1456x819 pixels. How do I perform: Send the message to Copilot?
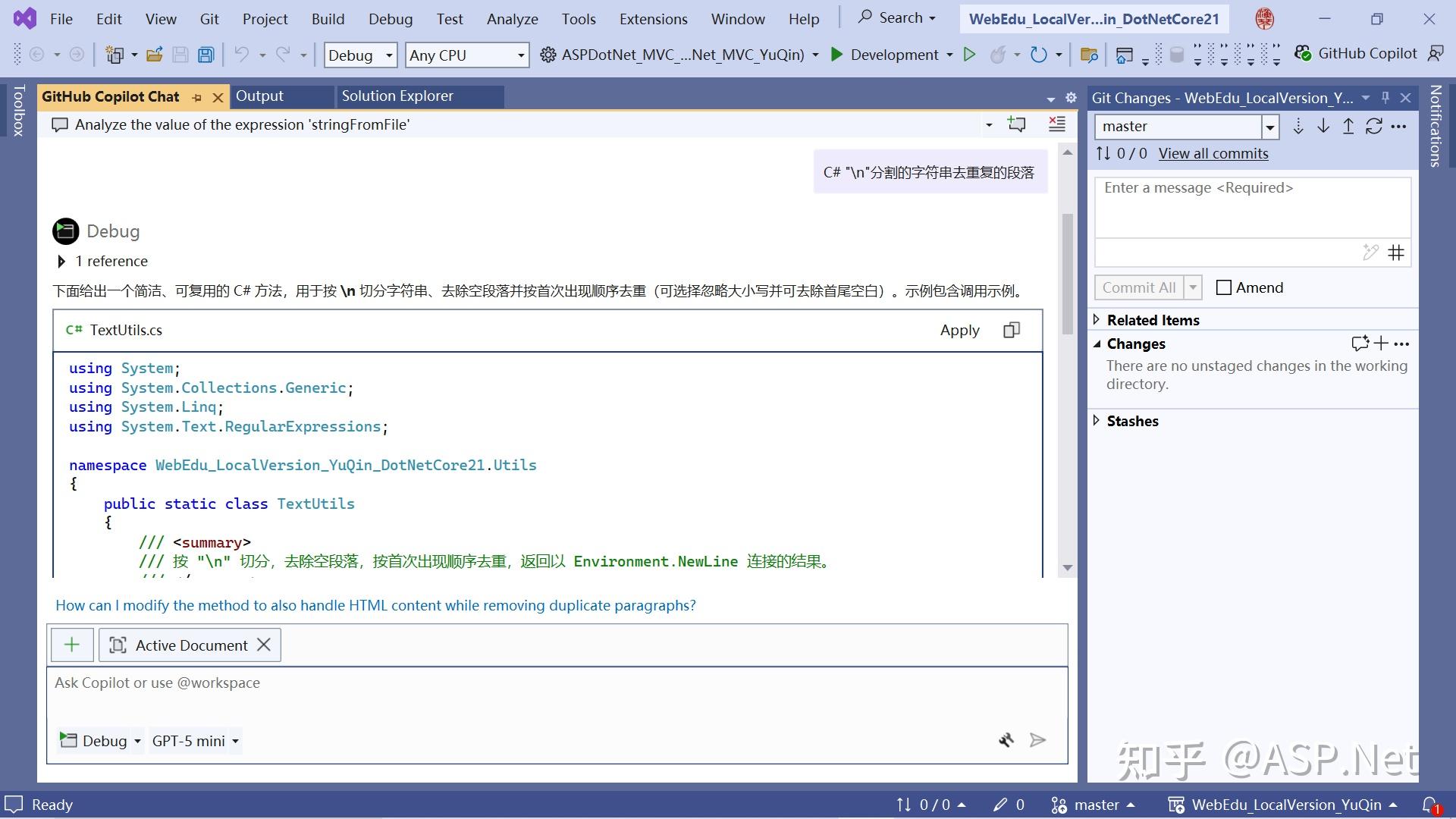1037,740
